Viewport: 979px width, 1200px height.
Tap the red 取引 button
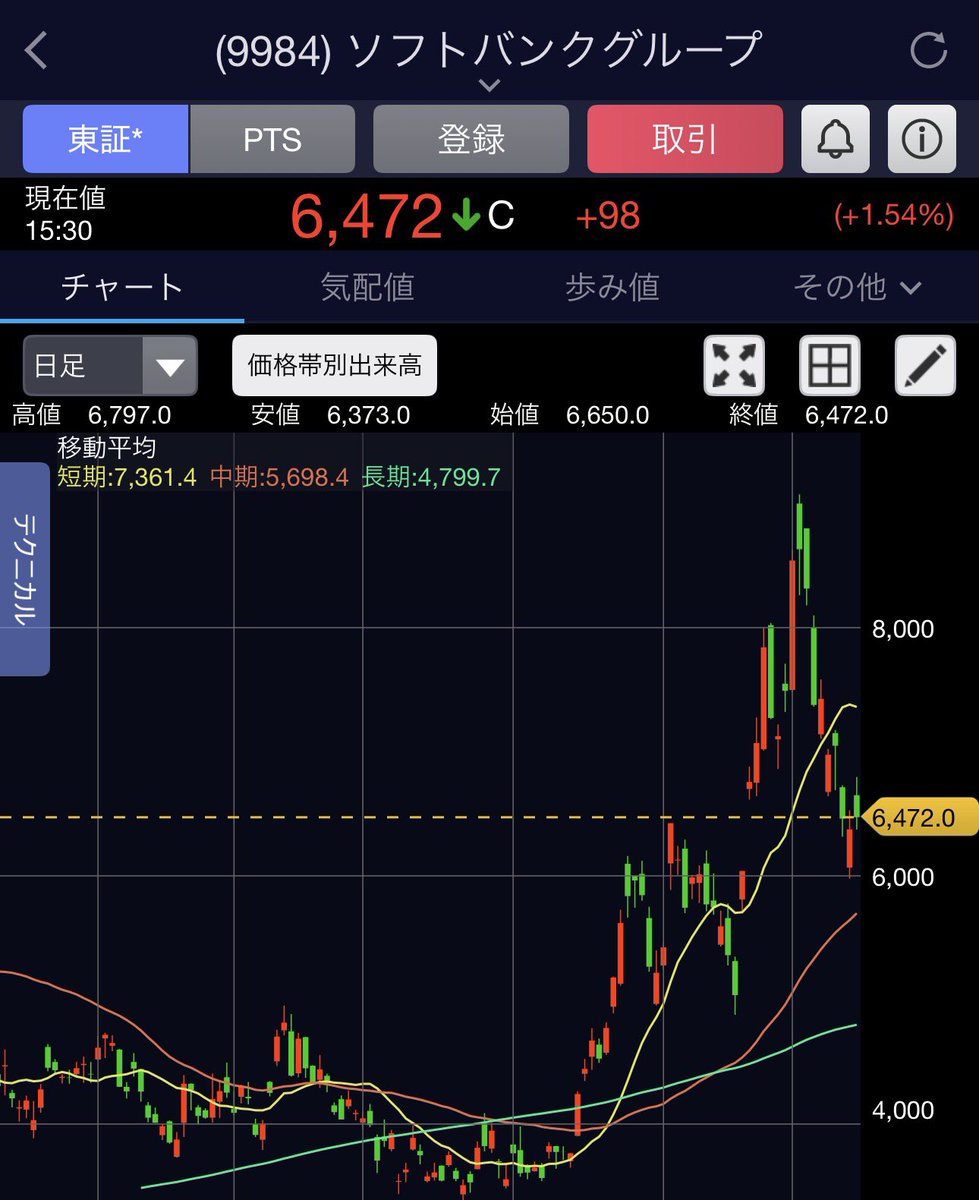(x=685, y=139)
